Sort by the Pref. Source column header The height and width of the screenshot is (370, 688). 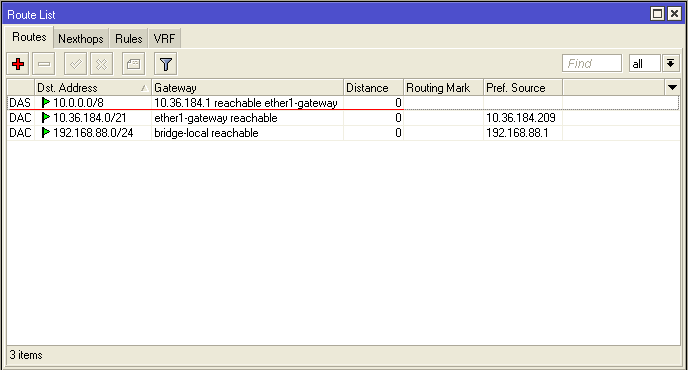point(523,88)
